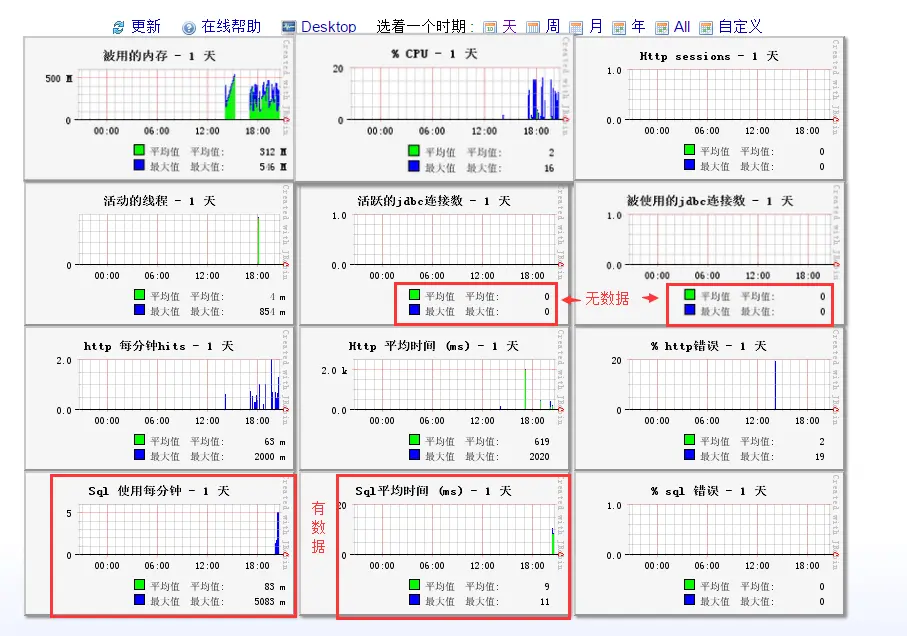907x636 pixels.
Task: Select the 年 period link
Action: [x=638, y=27]
